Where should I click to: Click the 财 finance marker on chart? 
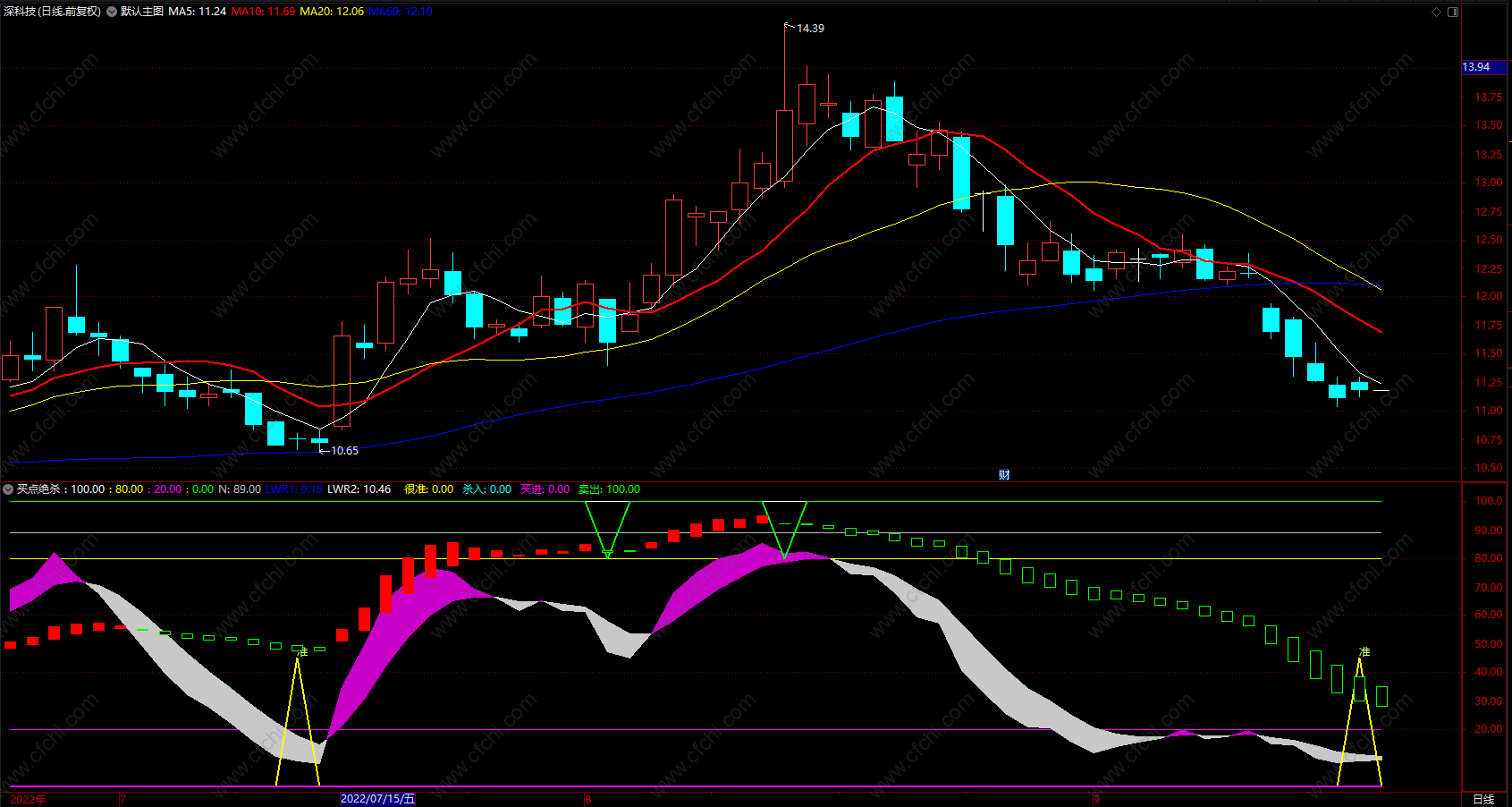(1004, 475)
